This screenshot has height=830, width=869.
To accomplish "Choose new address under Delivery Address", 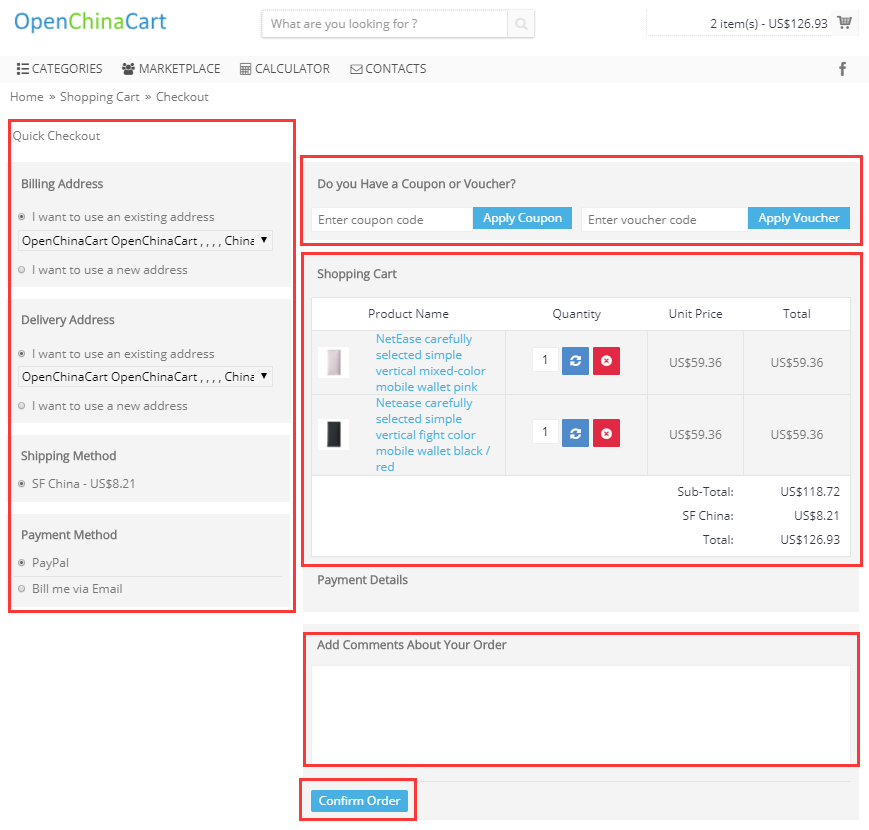I will (x=22, y=406).
